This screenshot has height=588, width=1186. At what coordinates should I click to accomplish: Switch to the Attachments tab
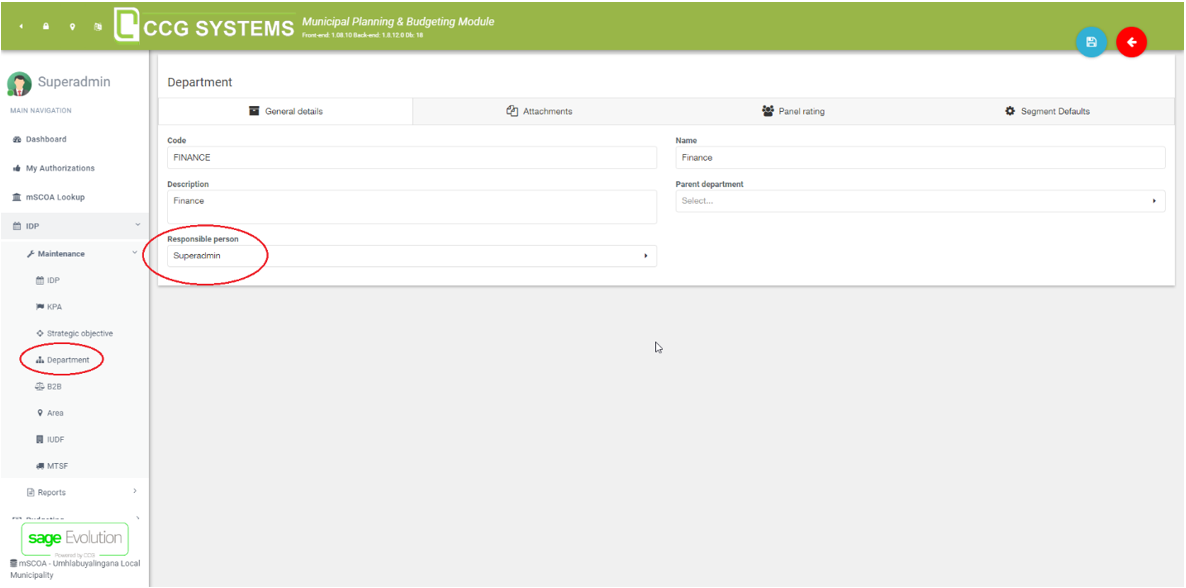coord(539,111)
